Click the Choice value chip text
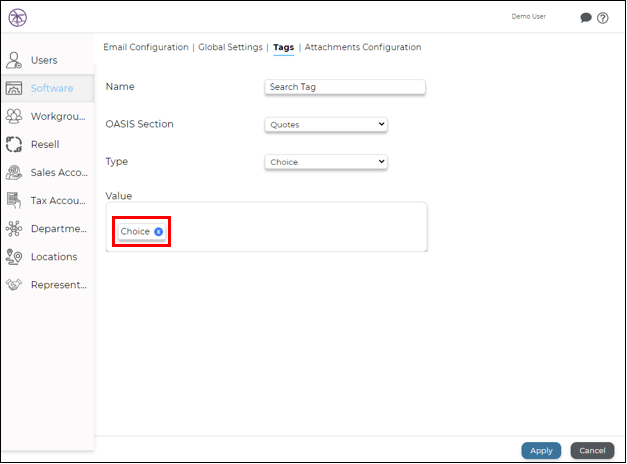This screenshot has height=464, width=627. click(x=135, y=232)
